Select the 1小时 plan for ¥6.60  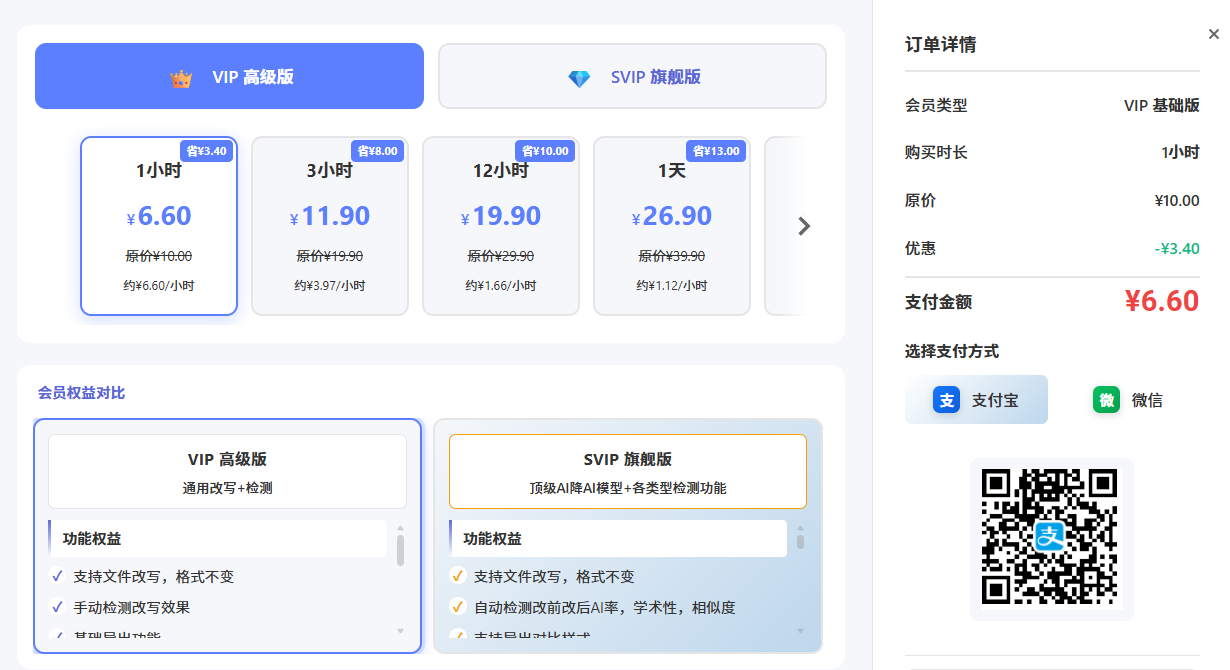click(159, 227)
